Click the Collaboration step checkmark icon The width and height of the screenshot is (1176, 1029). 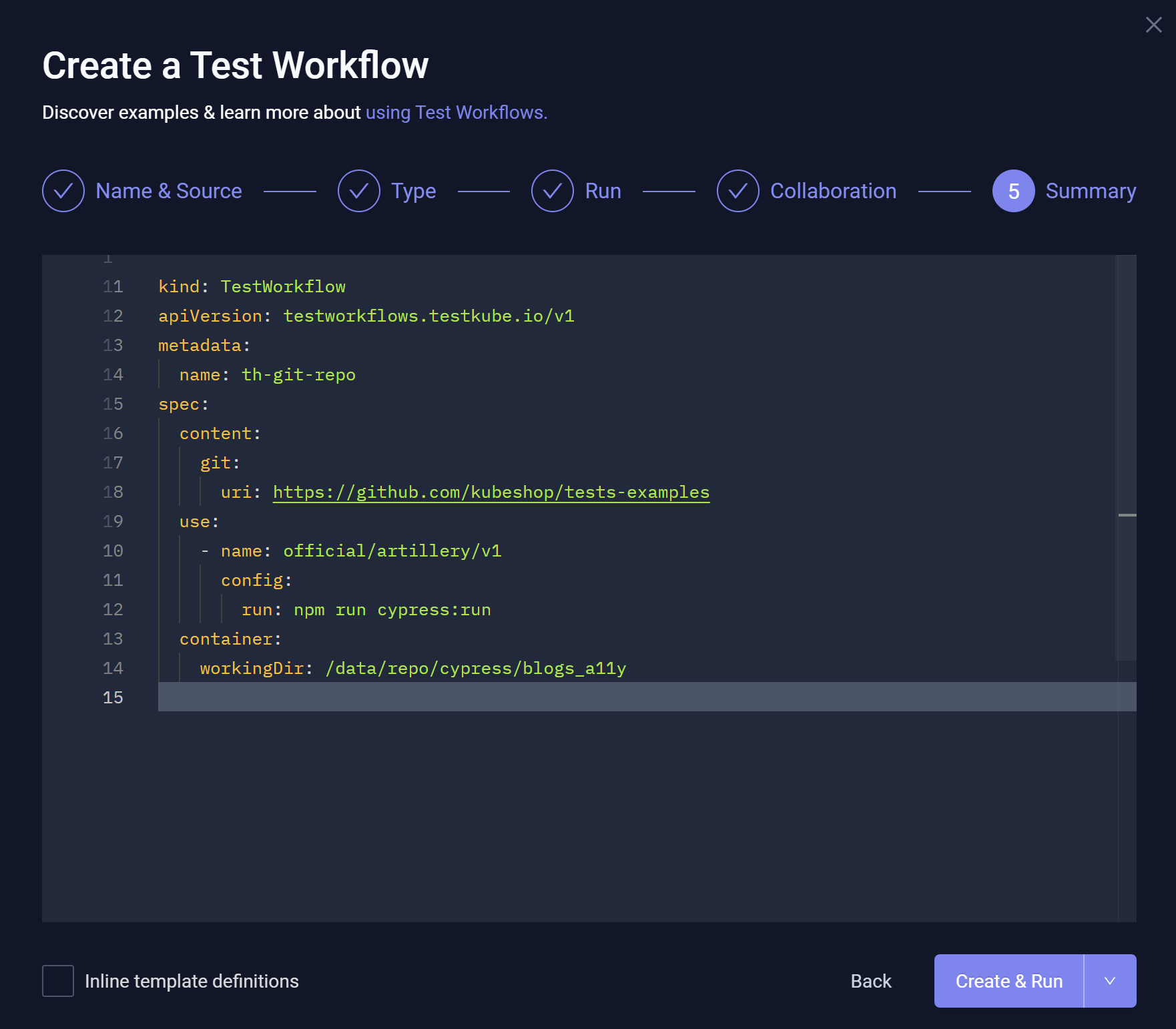[x=738, y=191]
